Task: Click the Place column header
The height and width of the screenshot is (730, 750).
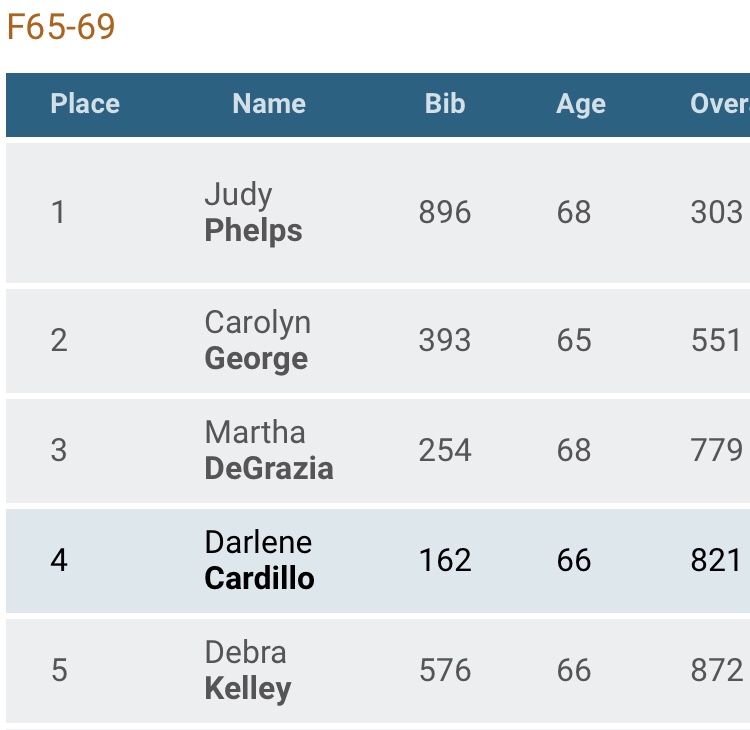Action: pyautogui.click(x=85, y=104)
